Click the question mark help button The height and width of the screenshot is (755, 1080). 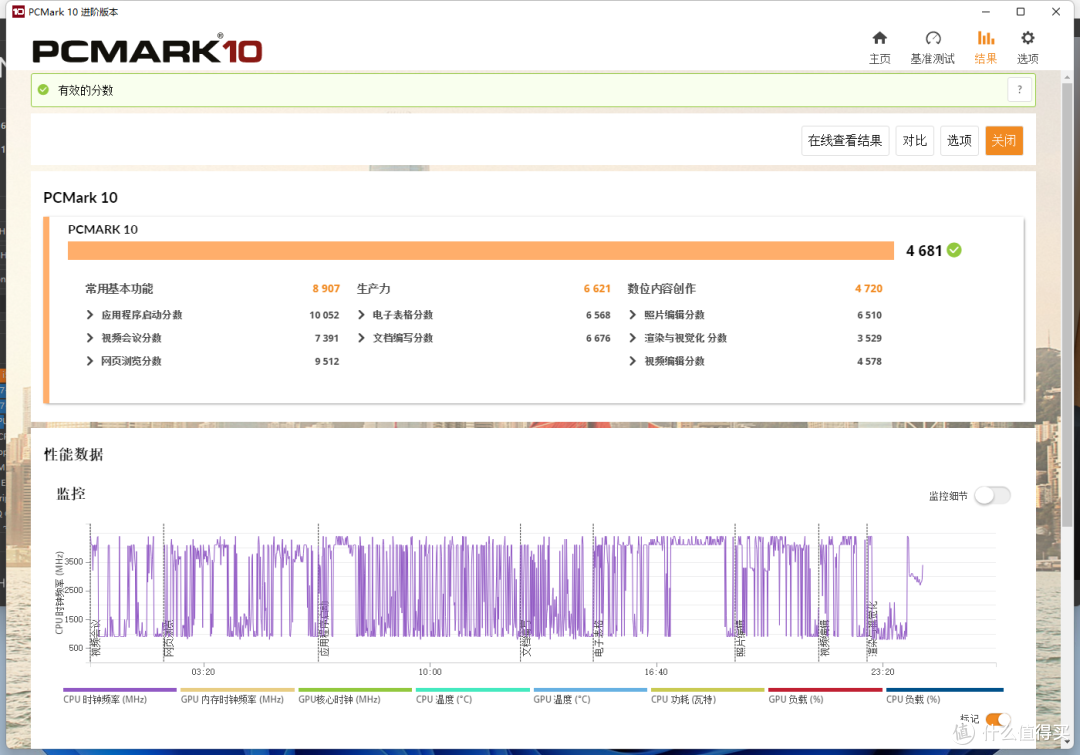click(x=1019, y=90)
